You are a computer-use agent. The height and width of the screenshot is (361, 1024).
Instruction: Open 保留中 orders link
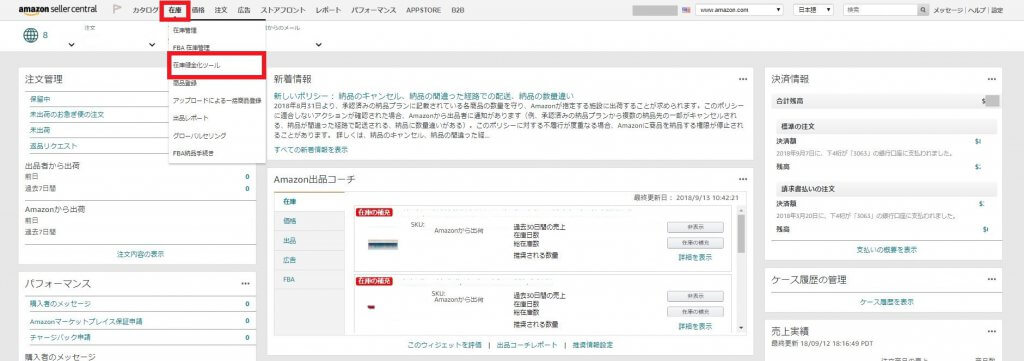coord(40,99)
